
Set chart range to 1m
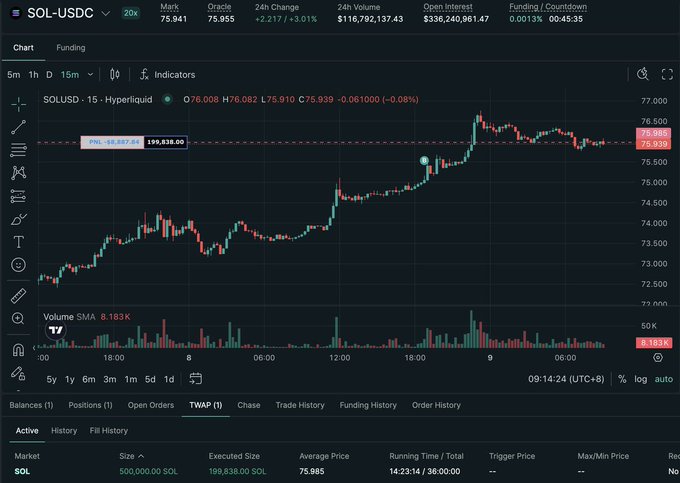click(131, 379)
